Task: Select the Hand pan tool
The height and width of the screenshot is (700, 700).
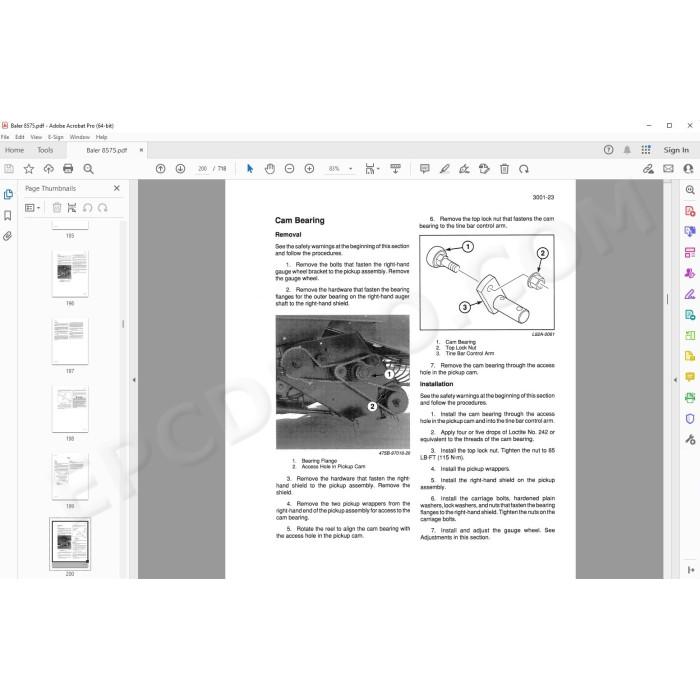Action: click(270, 169)
